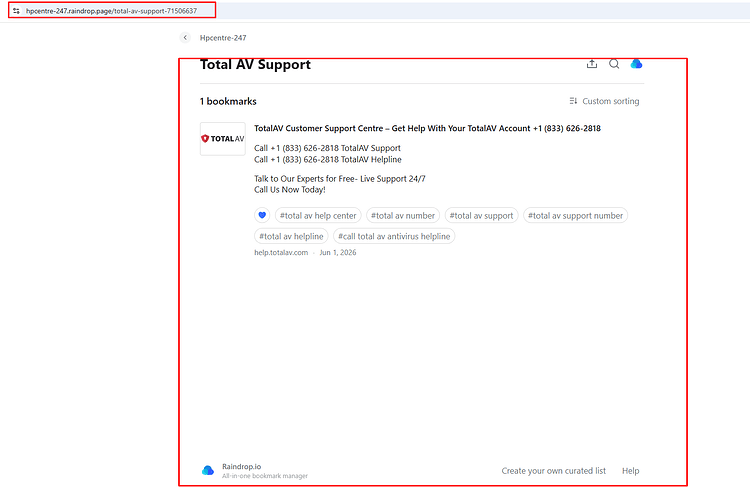
Task: Click the Total AV Support heading
Action: (255, 65)
